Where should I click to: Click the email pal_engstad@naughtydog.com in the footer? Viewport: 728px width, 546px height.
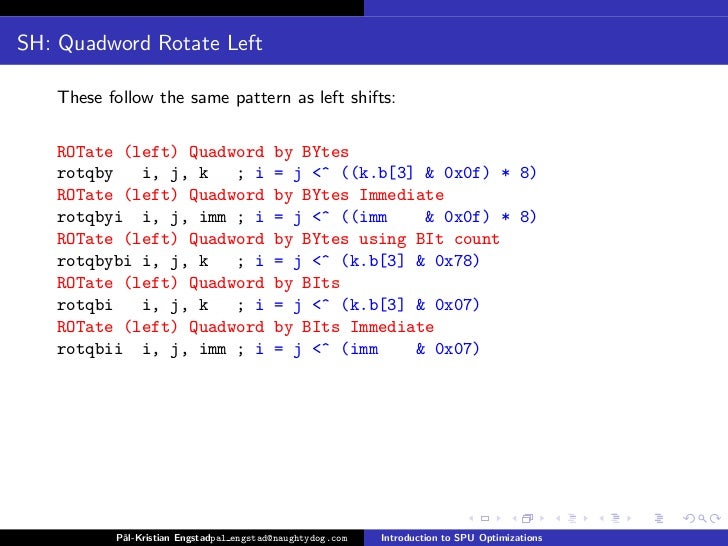(x=279, y=539)
